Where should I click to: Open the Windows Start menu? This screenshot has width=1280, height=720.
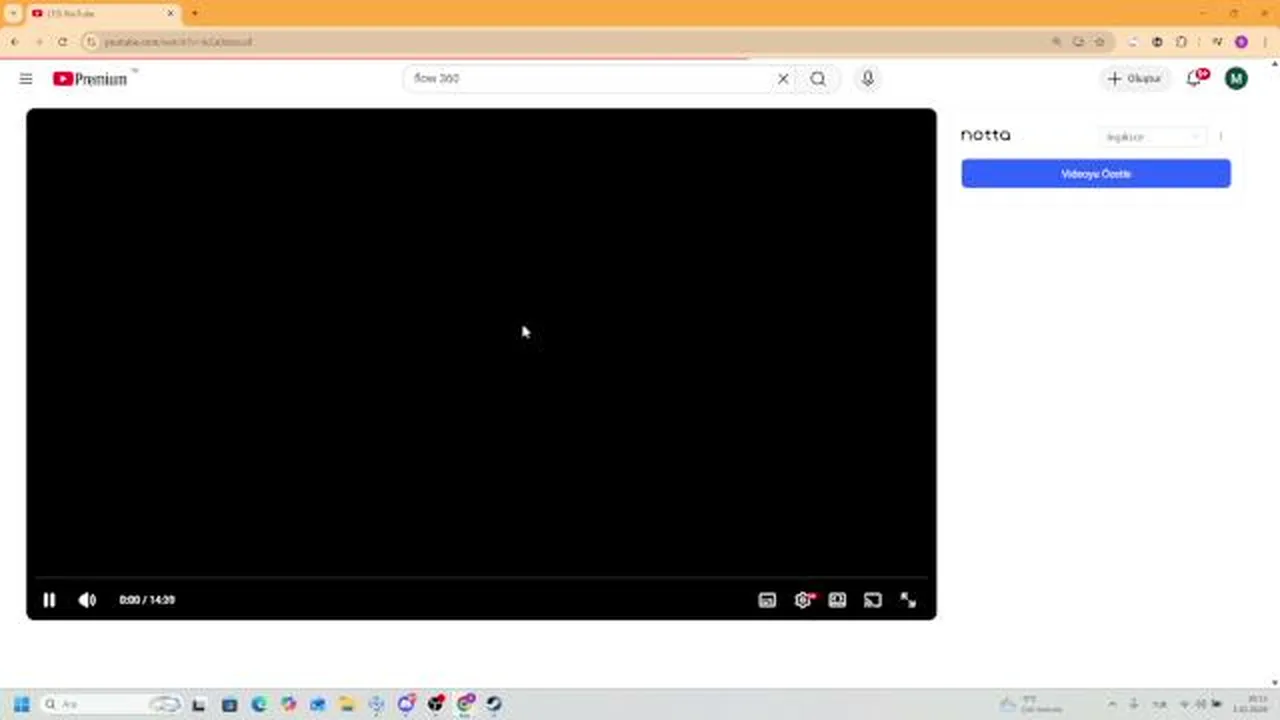(21, 704)
